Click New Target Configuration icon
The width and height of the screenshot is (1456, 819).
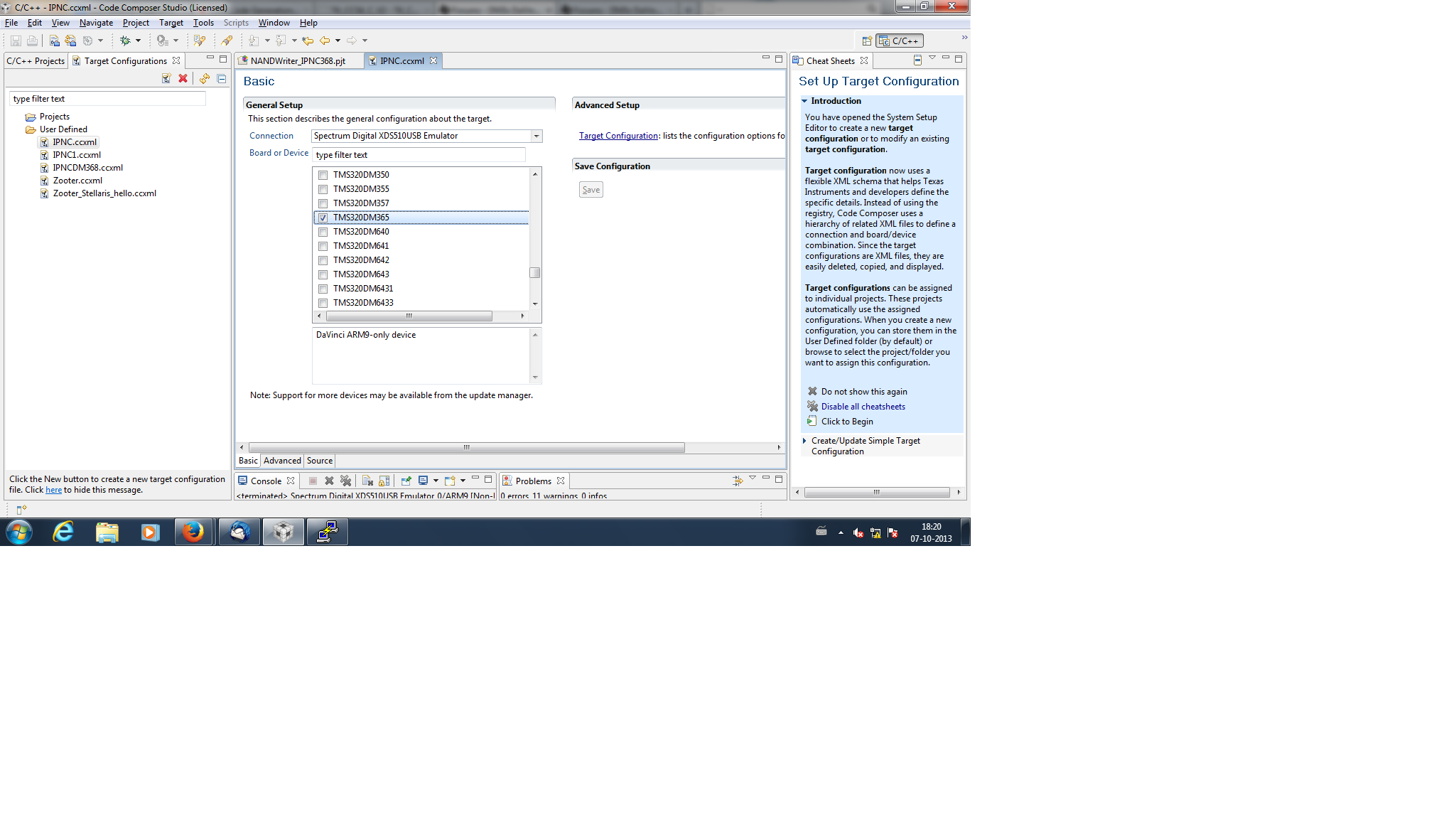(166, 79)
